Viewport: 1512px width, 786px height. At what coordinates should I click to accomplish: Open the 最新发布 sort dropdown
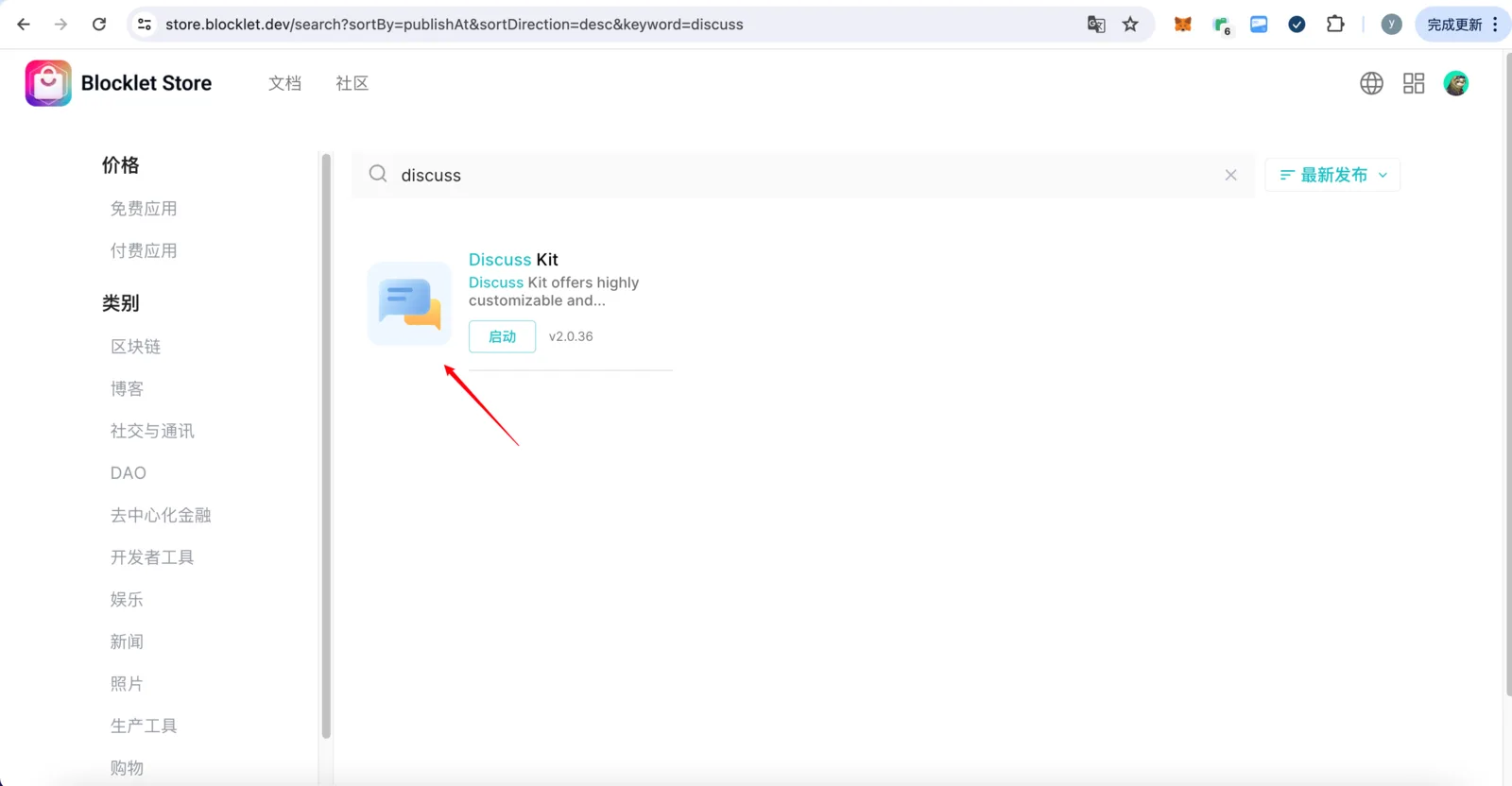1332,175
